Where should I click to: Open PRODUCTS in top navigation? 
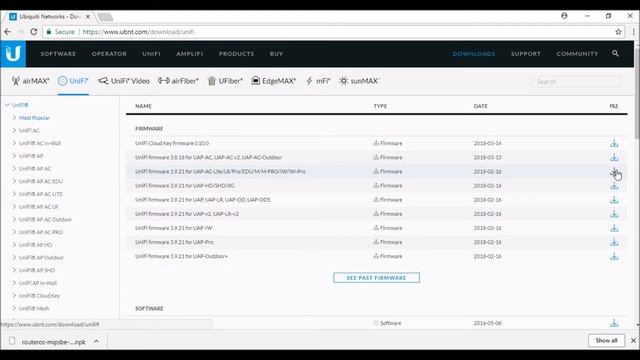coord(236,54)
